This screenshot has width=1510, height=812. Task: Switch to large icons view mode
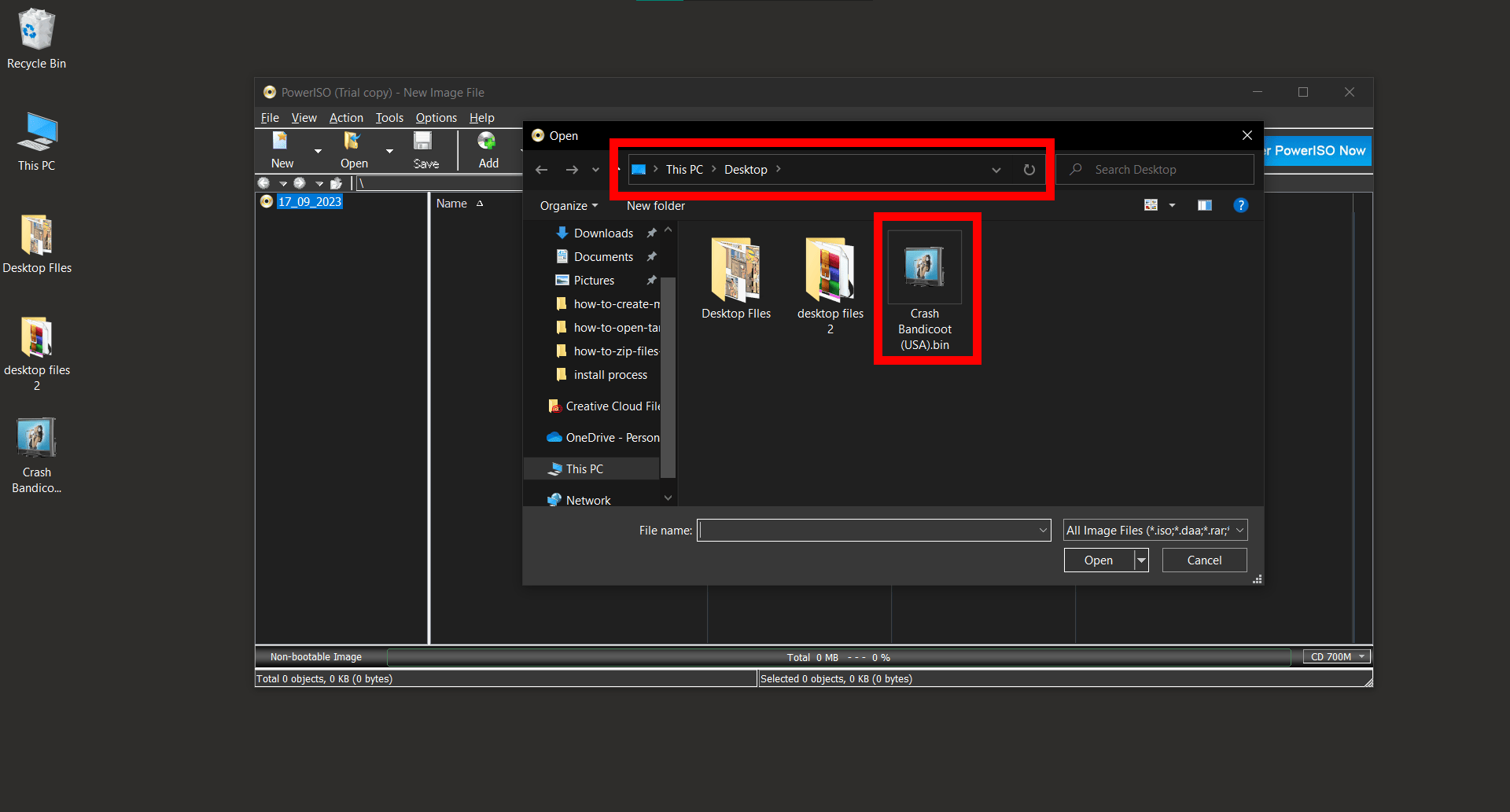click(x=1151, y=205)
